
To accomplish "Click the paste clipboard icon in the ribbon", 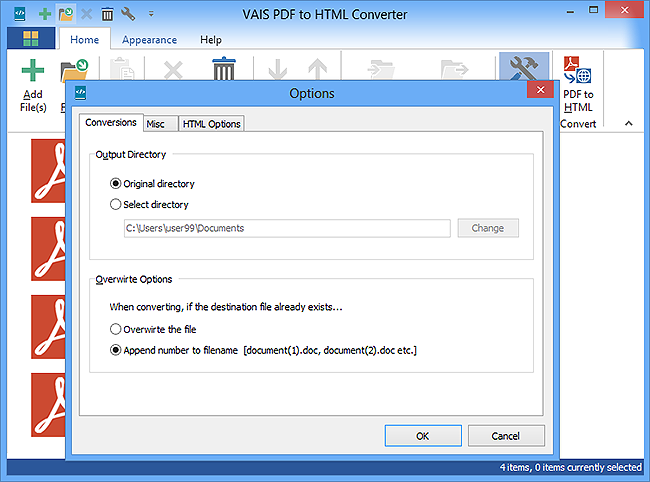I will pyautogui.click(x=122, y=68).
